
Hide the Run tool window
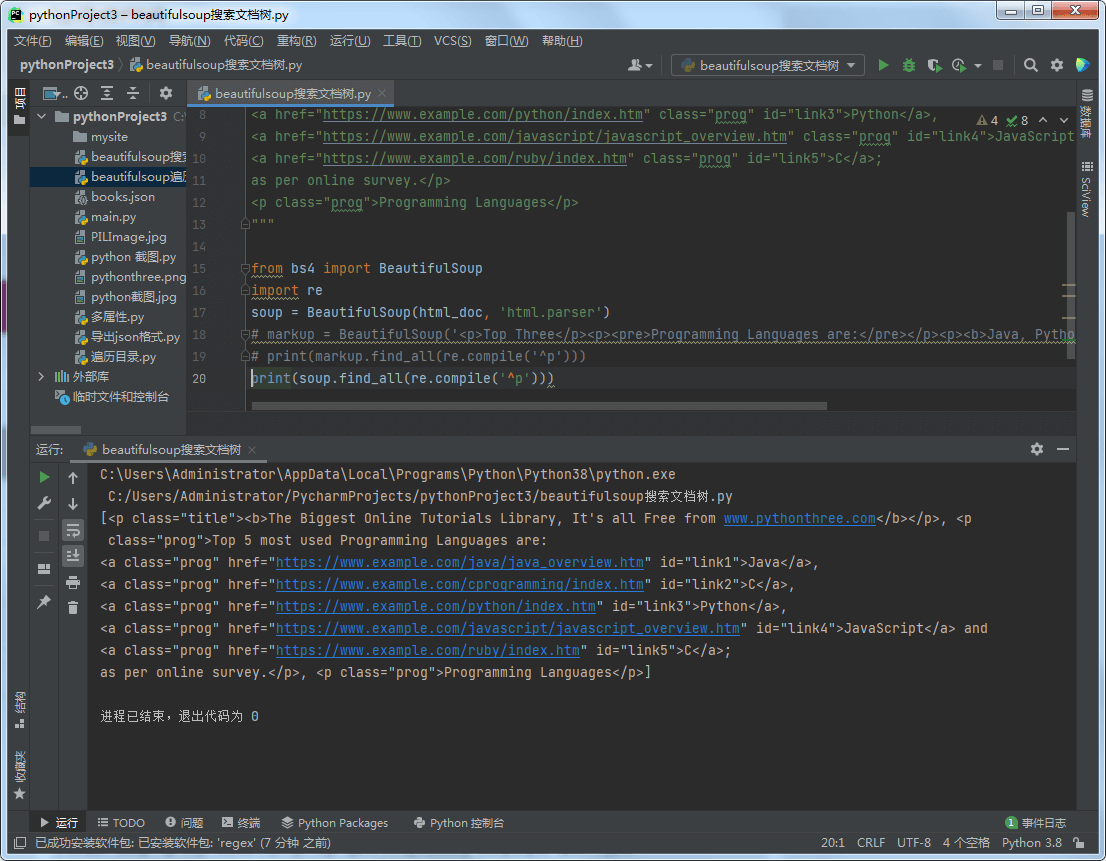(x=1063, y=449)
